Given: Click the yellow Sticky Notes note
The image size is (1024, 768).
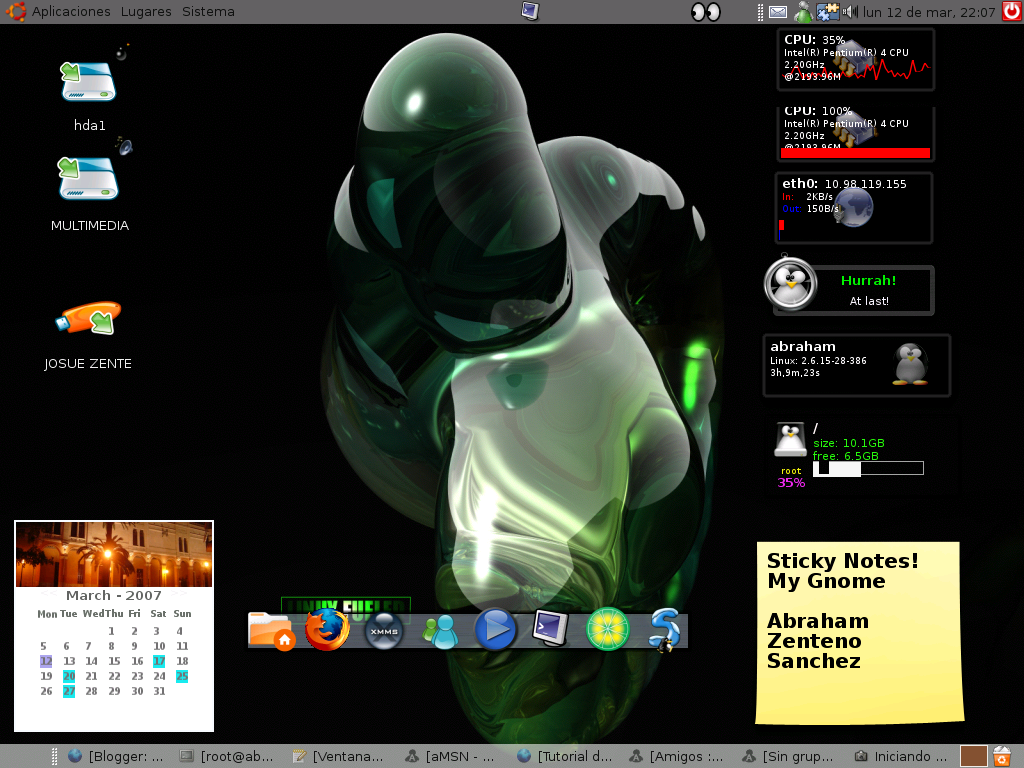Looking at the screenshot, I should pos(859,632).
